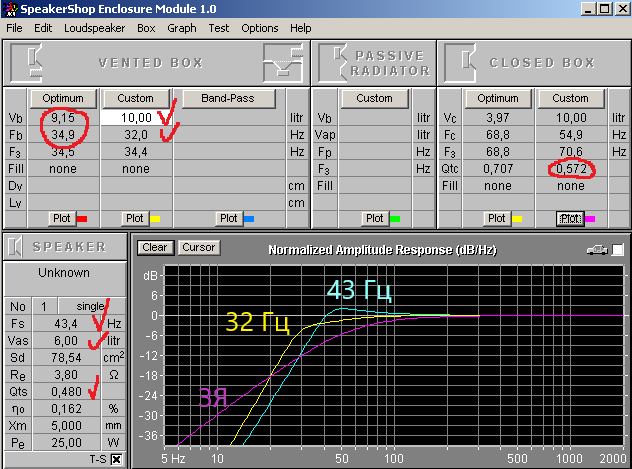Click vented Optimum Vb value 9,15
This screenshot has width=632, height=469.
tap(63, 118)
